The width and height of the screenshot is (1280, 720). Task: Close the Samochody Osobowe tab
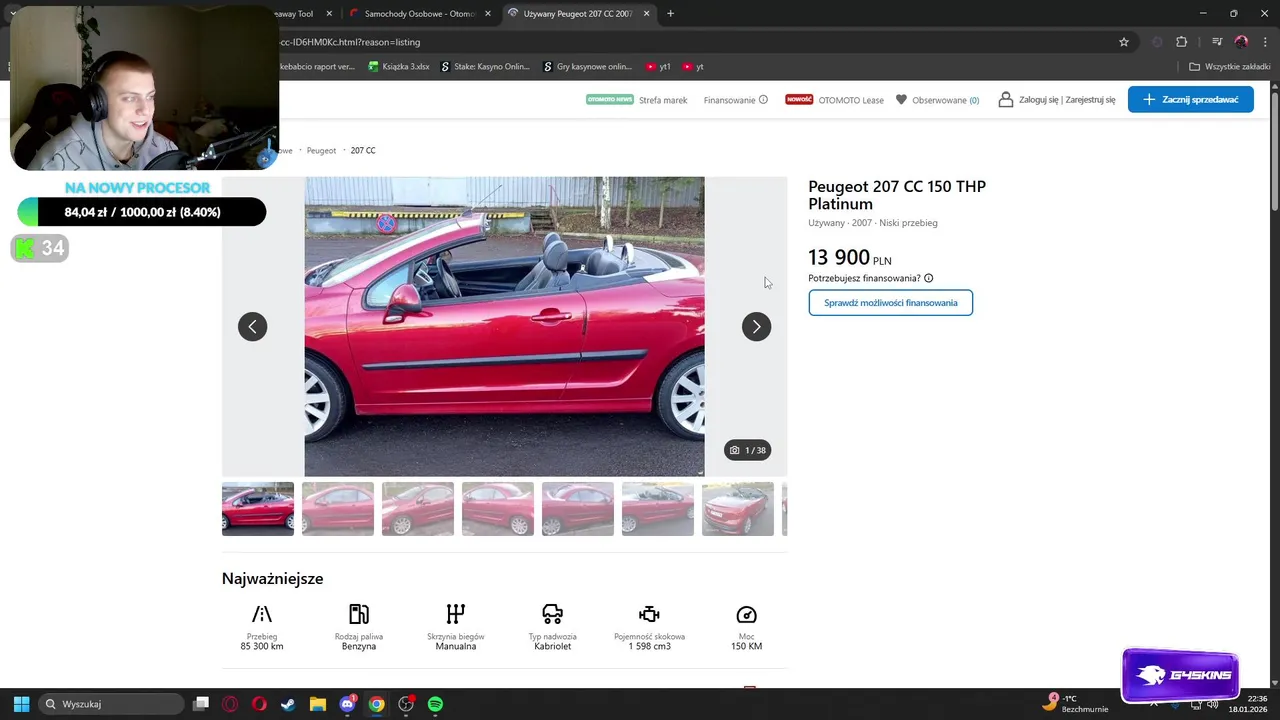point(488,14)
